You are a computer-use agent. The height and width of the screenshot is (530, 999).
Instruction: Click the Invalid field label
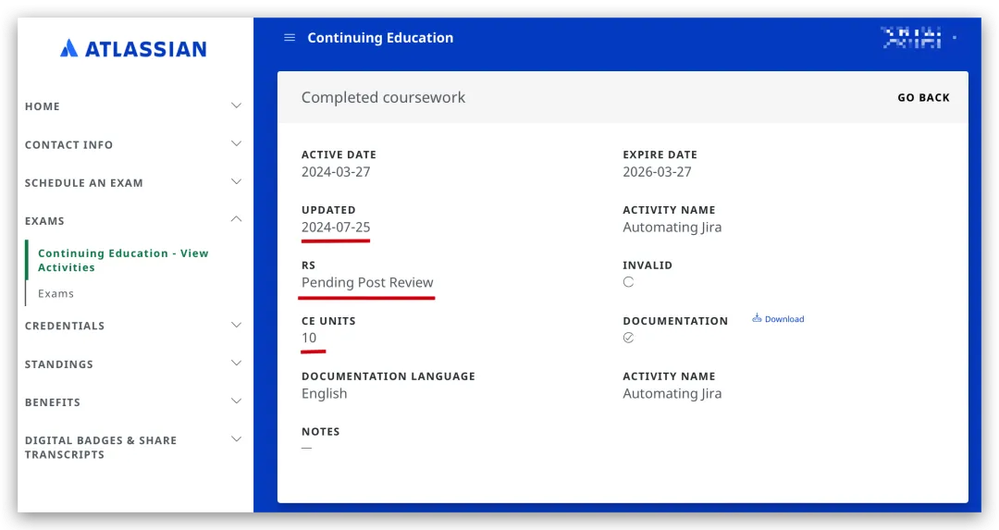coord(647,266)
